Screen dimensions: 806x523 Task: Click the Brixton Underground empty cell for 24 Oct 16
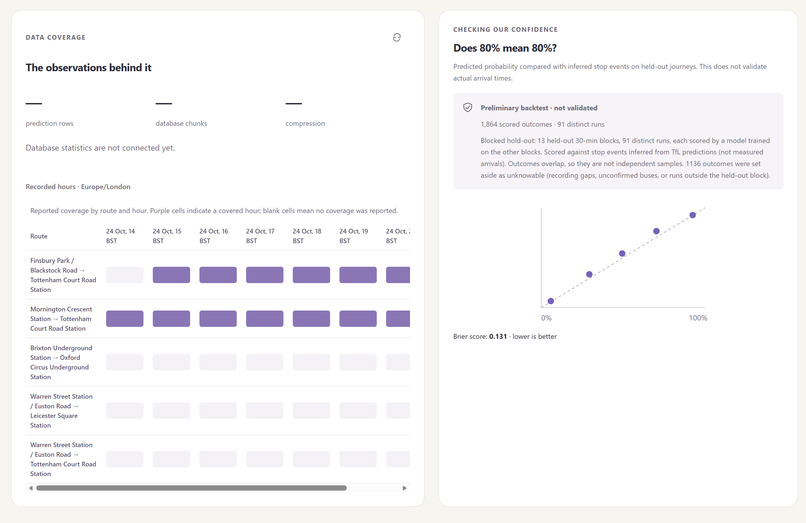click(x=218, y=363)
